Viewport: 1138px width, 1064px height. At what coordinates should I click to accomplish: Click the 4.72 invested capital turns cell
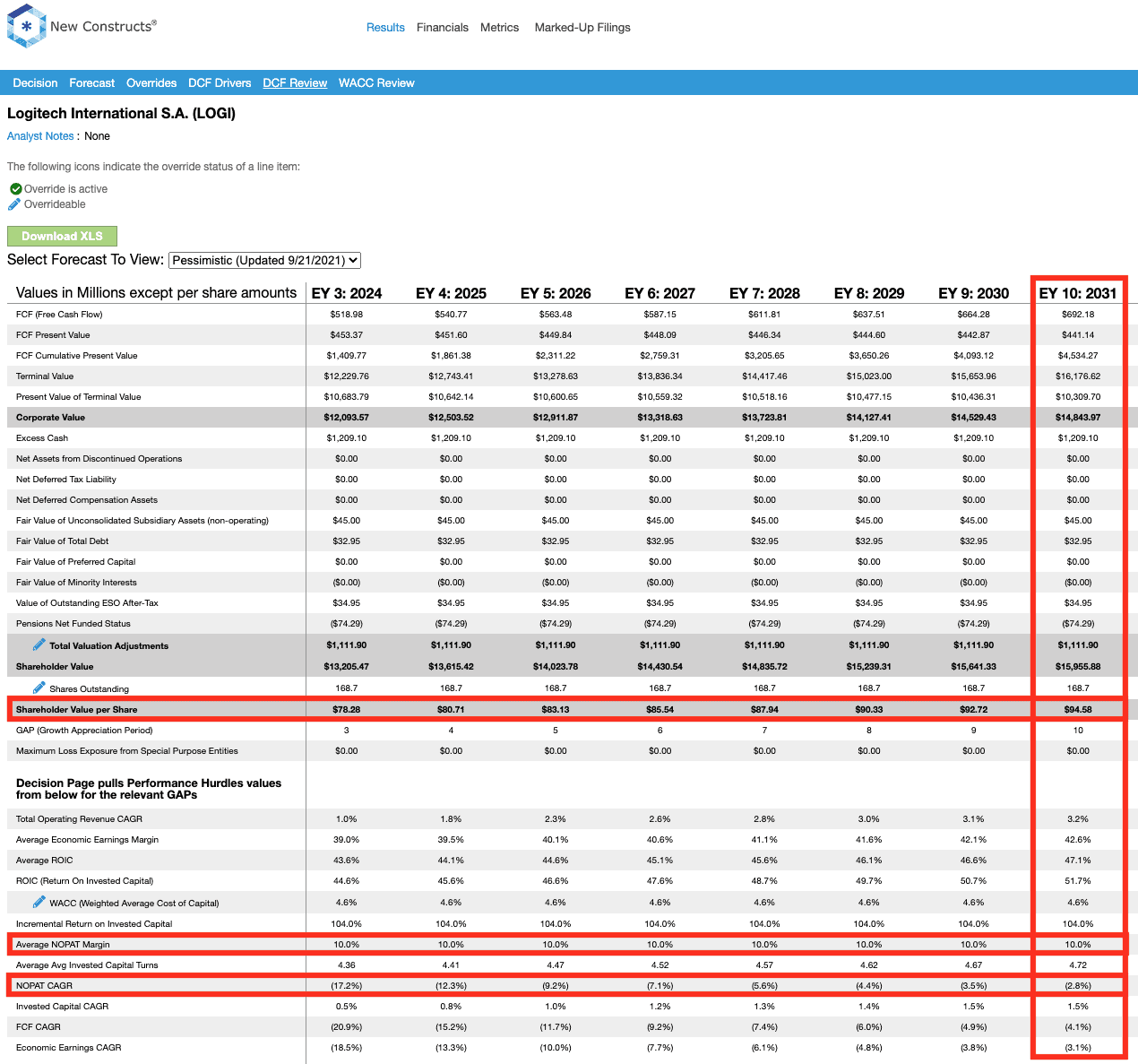point(1078,965)
